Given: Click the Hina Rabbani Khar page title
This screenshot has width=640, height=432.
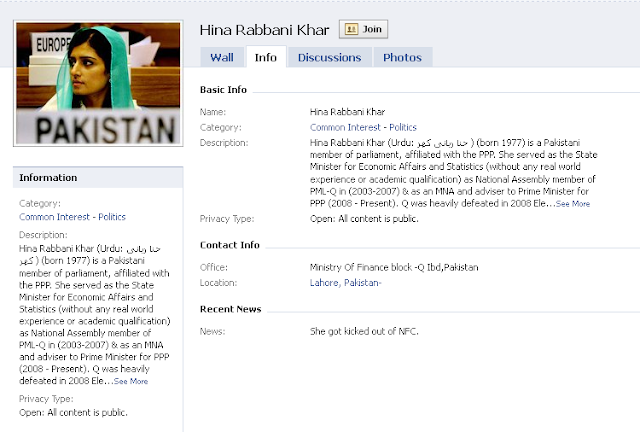Looking at the screenshot, I should coord(264,30).
